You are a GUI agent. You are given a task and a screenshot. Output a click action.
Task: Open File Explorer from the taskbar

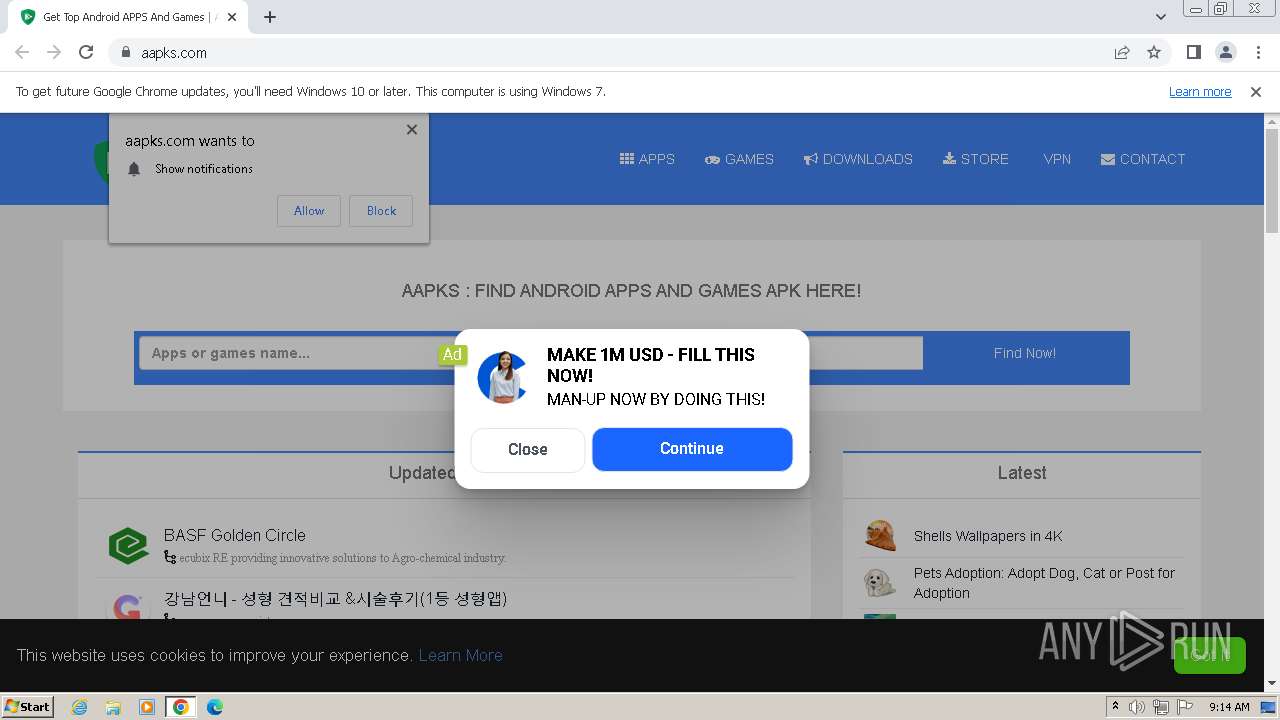click(x=113, y=707)
